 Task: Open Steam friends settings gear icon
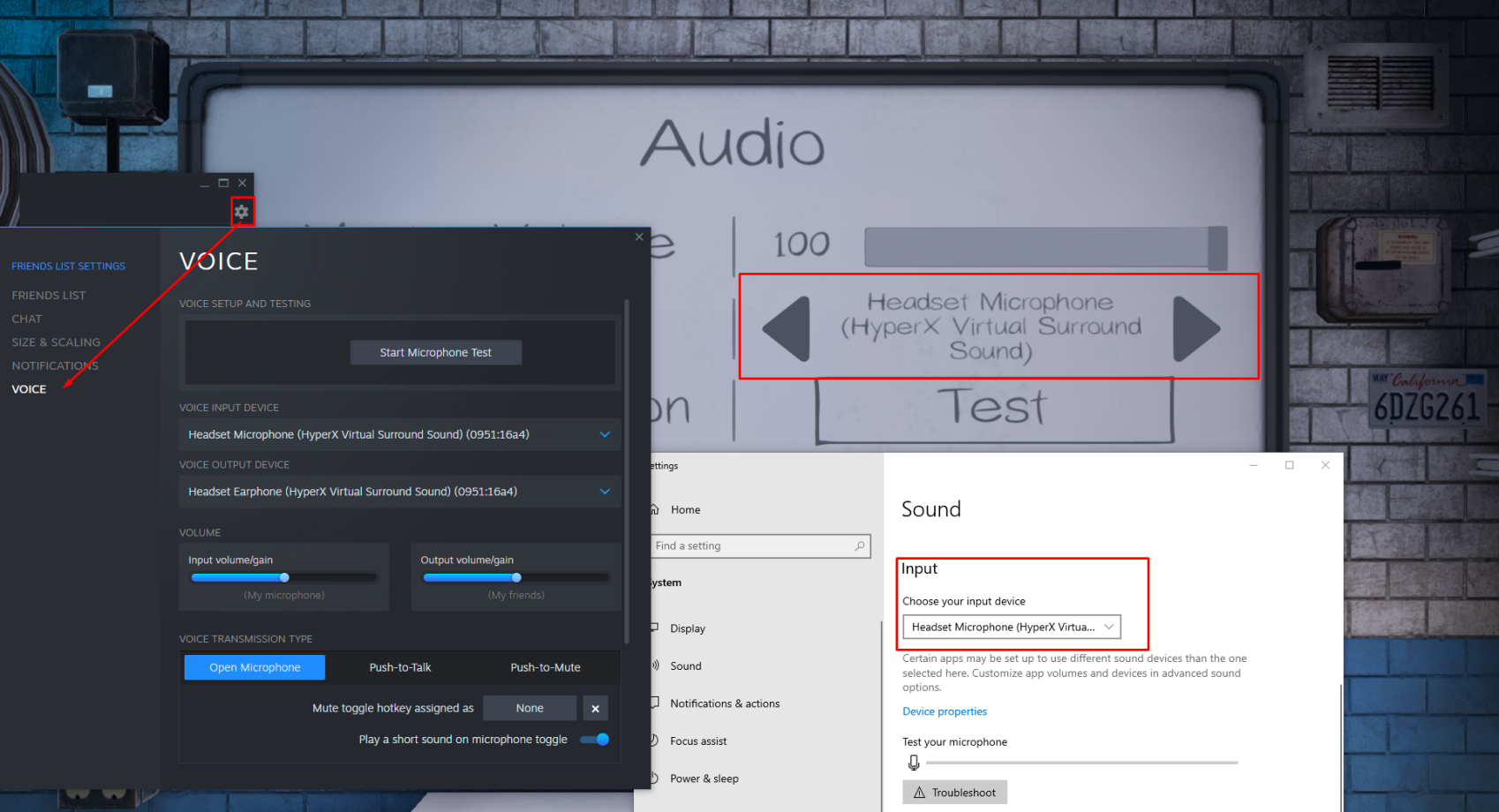241,211
